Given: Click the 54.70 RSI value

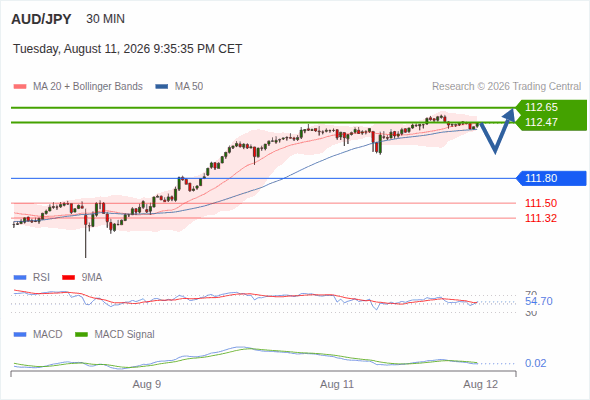Looking at the screenshot, I should coord(539,301).
